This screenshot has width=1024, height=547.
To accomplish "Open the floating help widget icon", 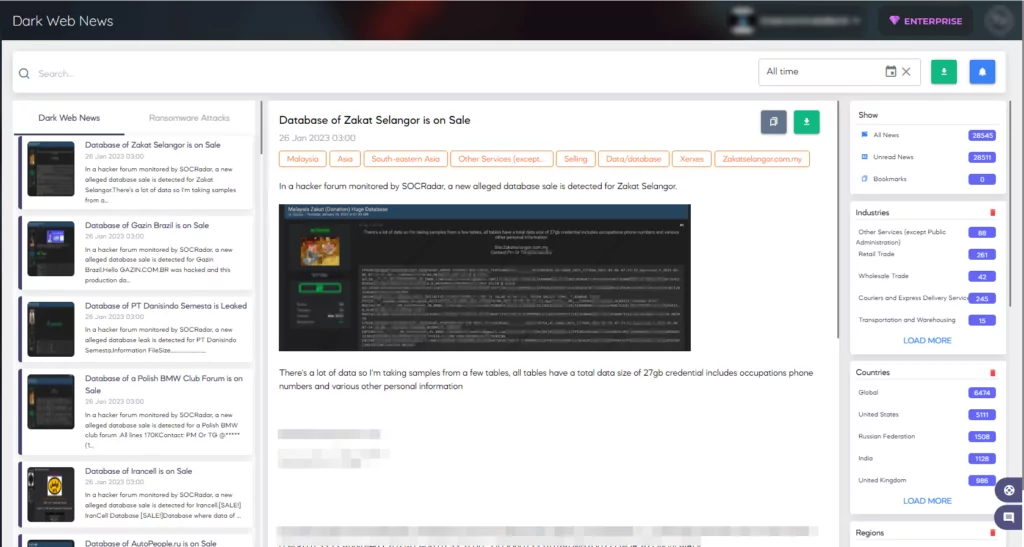I will (1009, 490).
